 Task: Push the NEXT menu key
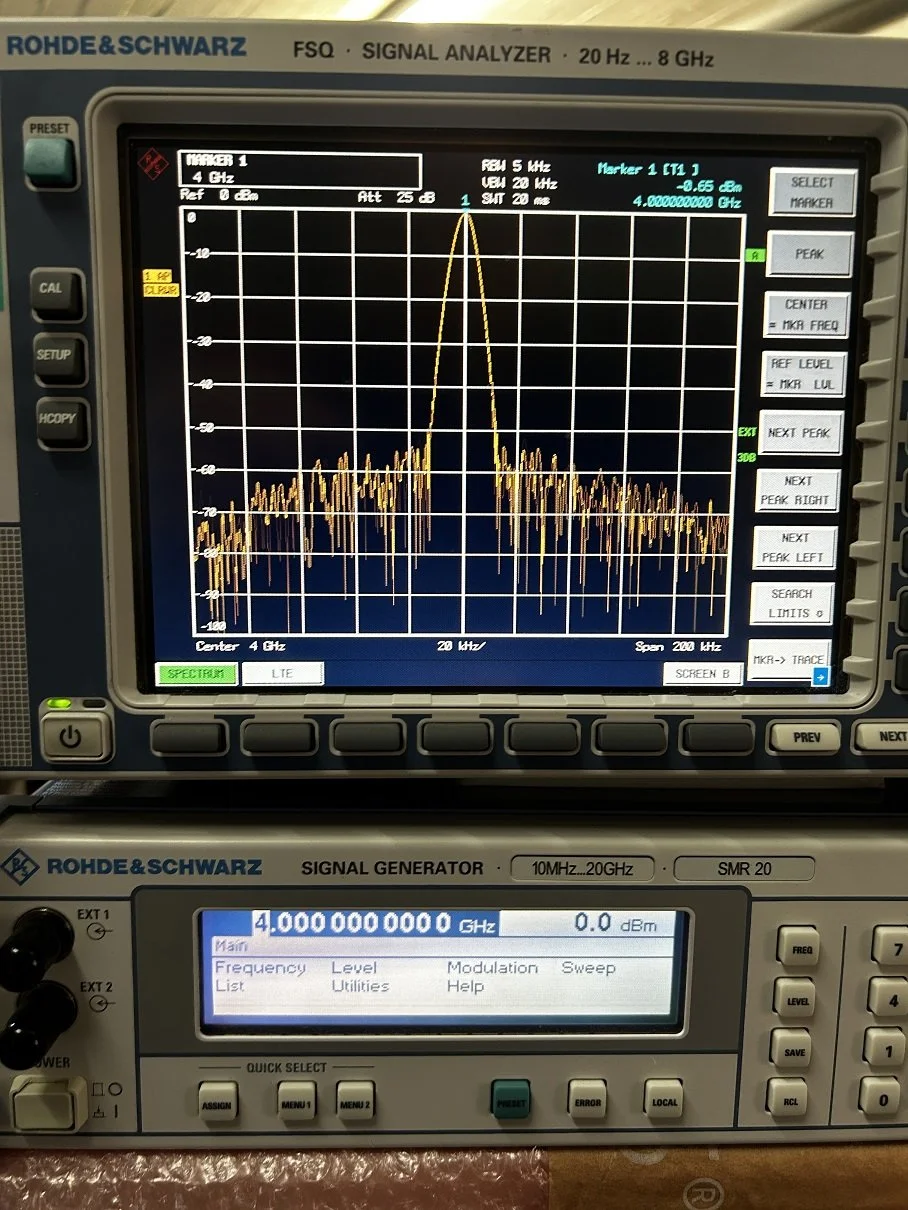pos(886,736)
